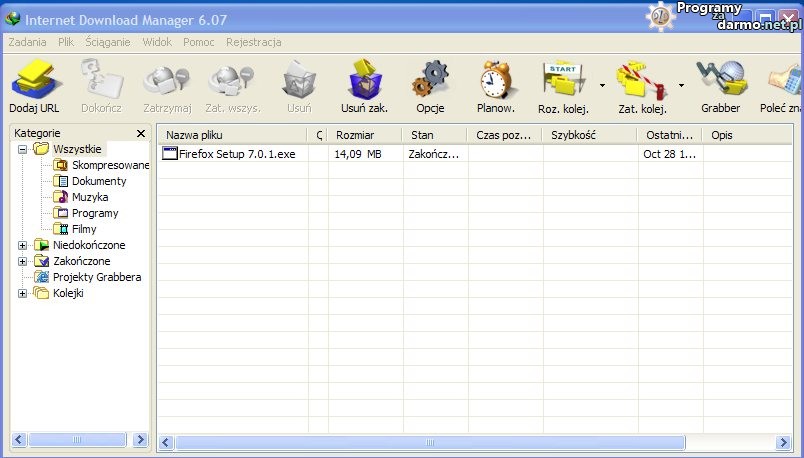Sort list by Nazwa pliku column header
This screenshot has height=458, width=804.
(x=230, y=134)
